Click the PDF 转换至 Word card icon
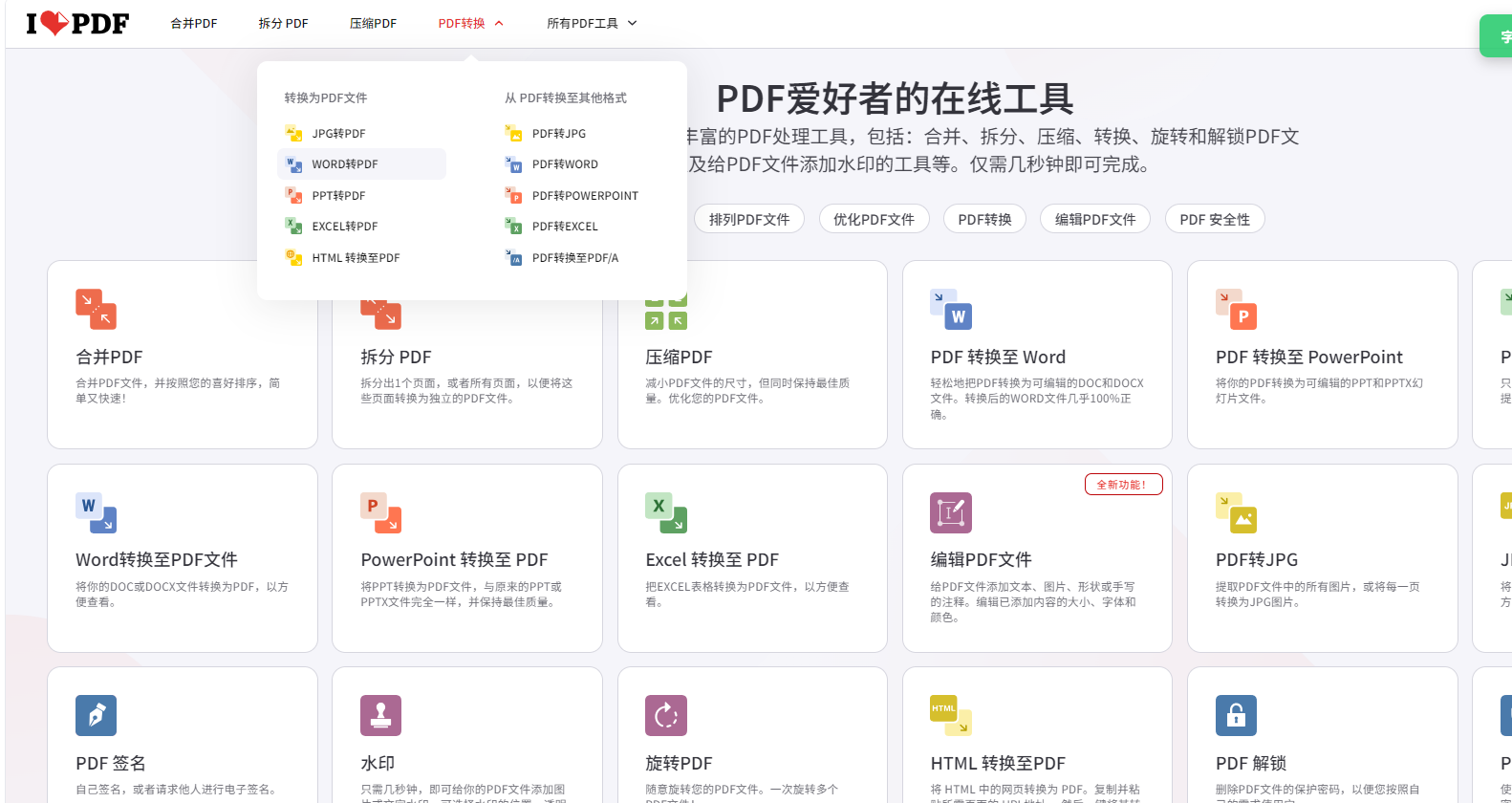Viewport: 1512px width, 803px height. click(x=951, y=309)
